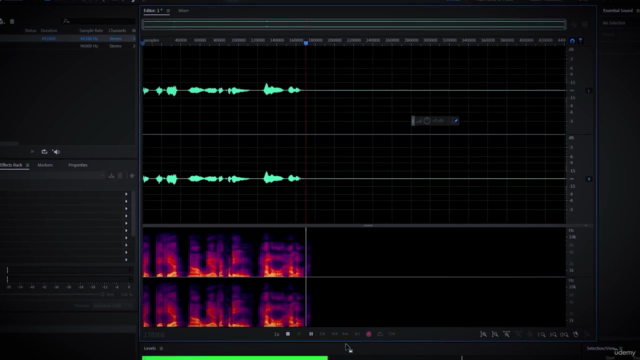Click the +0 dB value in HUD
The height and width of the screenshot is (360, 640).
coord(438,121)
